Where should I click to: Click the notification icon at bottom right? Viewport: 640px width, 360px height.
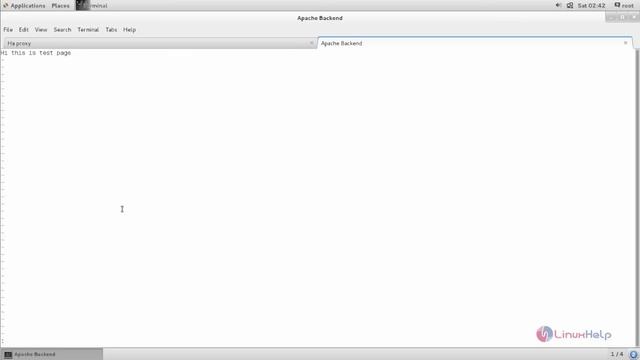[633, 355]
